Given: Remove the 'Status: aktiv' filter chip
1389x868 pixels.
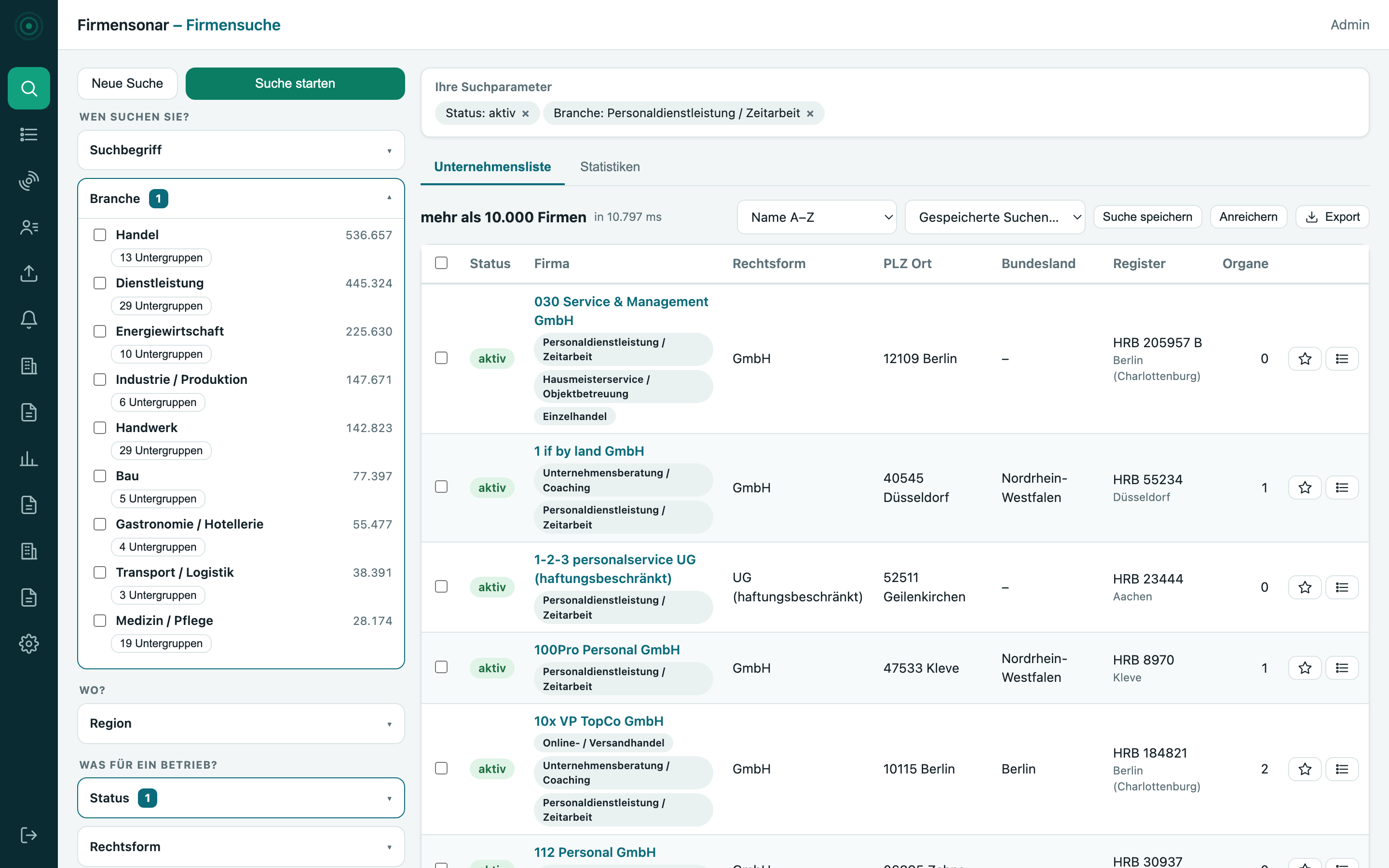Looking at the screenshot, I should (x=525, y=114).
